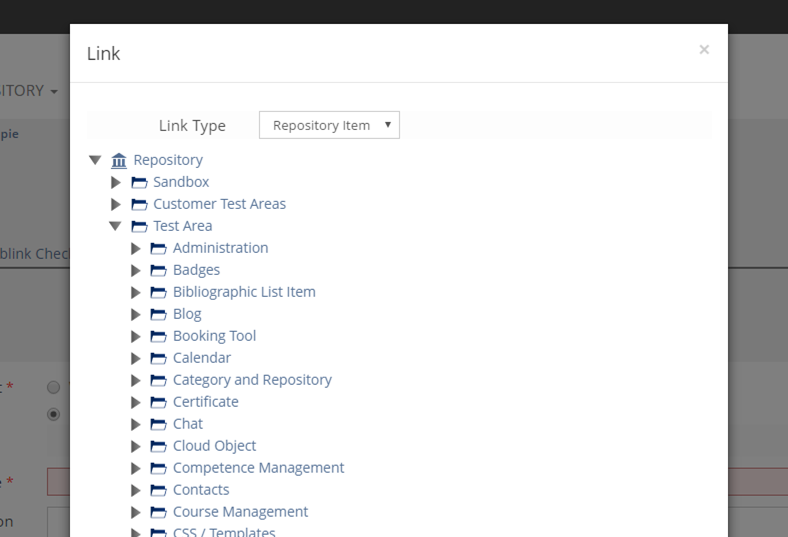Click the Repository building icon
Screen dimensions: 788x537
(119, 160)
